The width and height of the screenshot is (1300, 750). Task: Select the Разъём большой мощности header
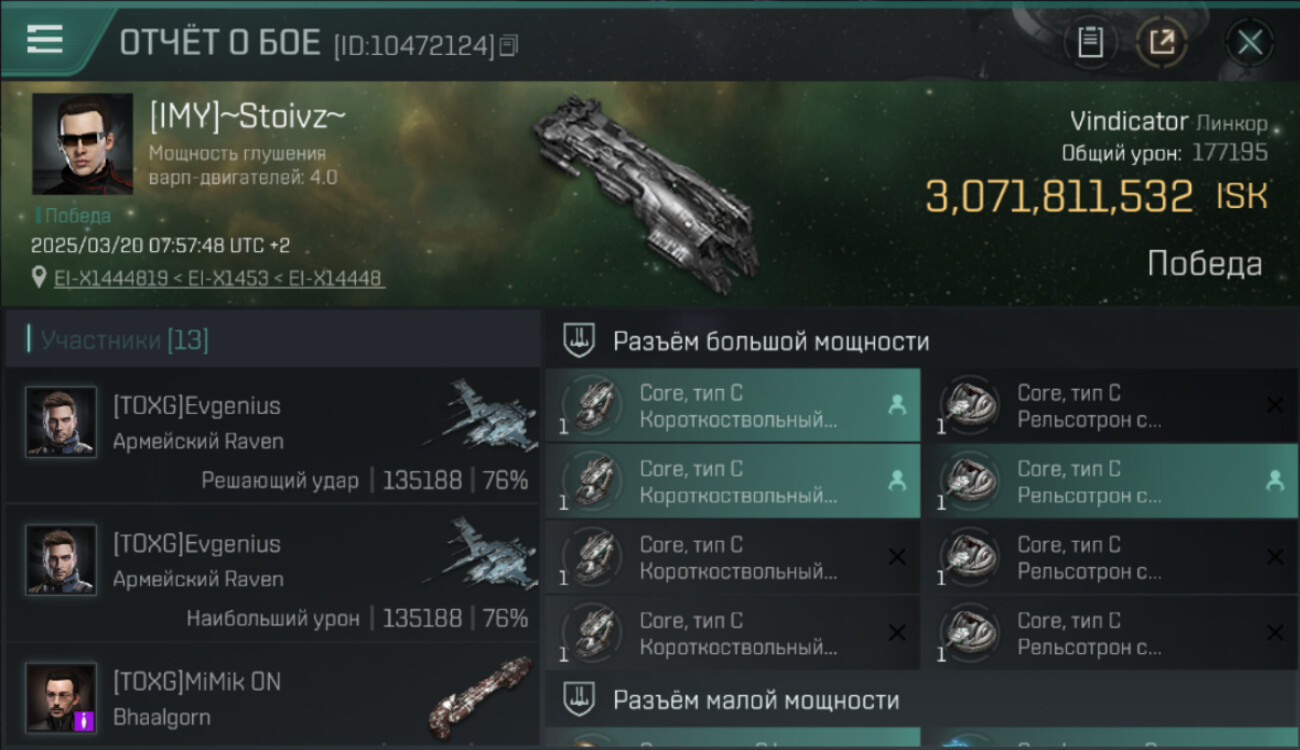[771, 341]
